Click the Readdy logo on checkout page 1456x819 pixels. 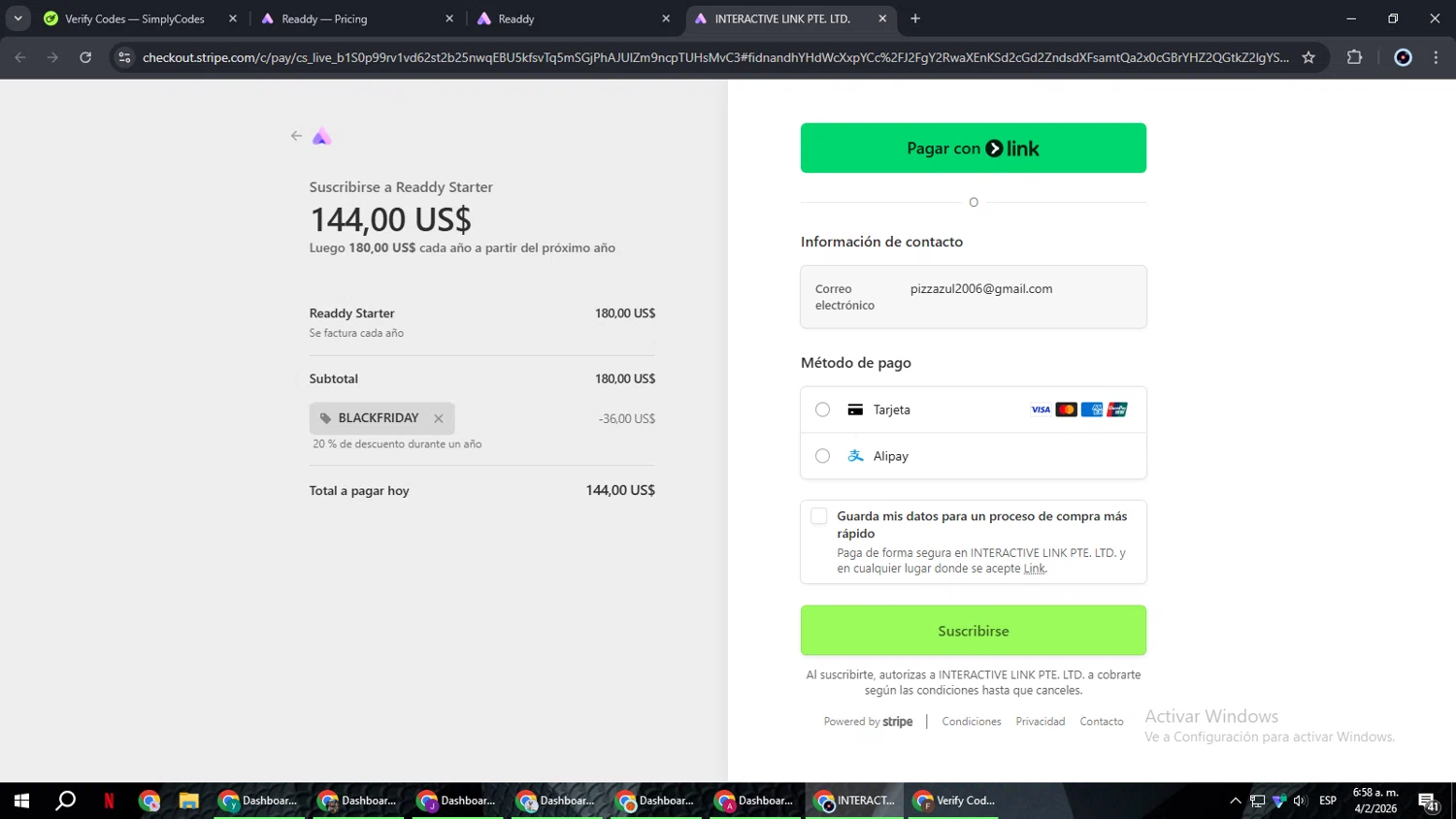pyautogui.click(x=321, y=137)
